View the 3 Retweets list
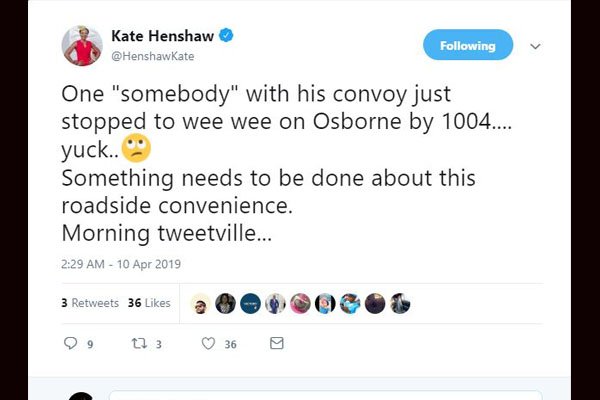The image size is (600, 400). [x=90, y=303]
